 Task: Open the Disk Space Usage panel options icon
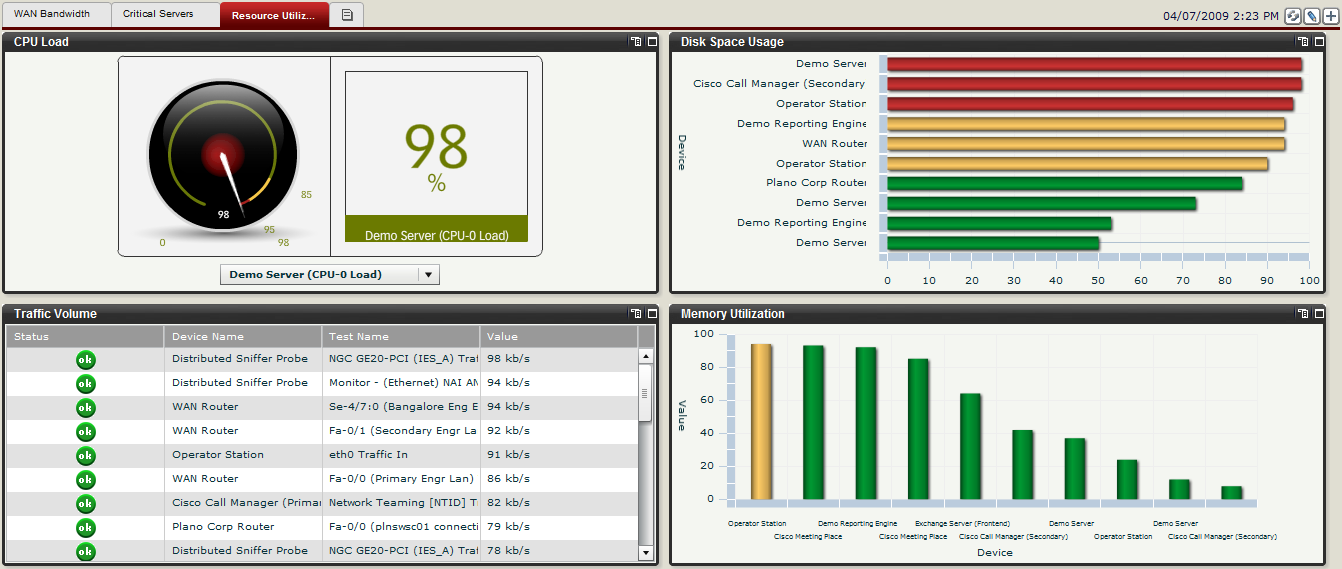(x=1302, y=42)
